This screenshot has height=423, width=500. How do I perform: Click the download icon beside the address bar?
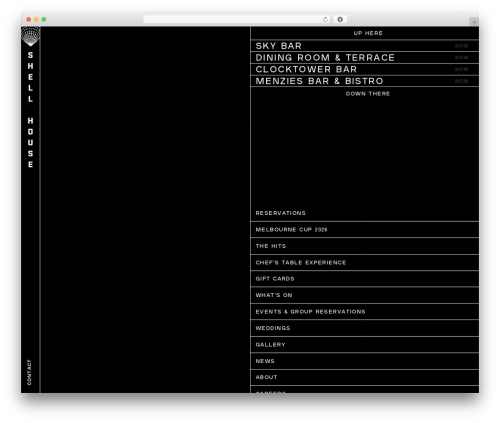point(340,20)
